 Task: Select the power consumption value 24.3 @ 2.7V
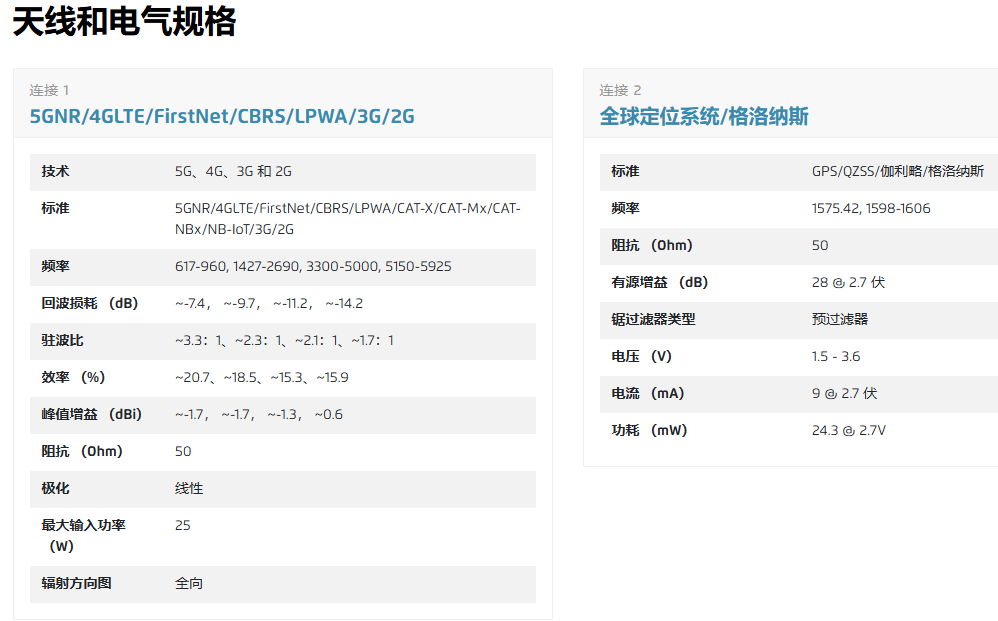(x=848, y=430)
